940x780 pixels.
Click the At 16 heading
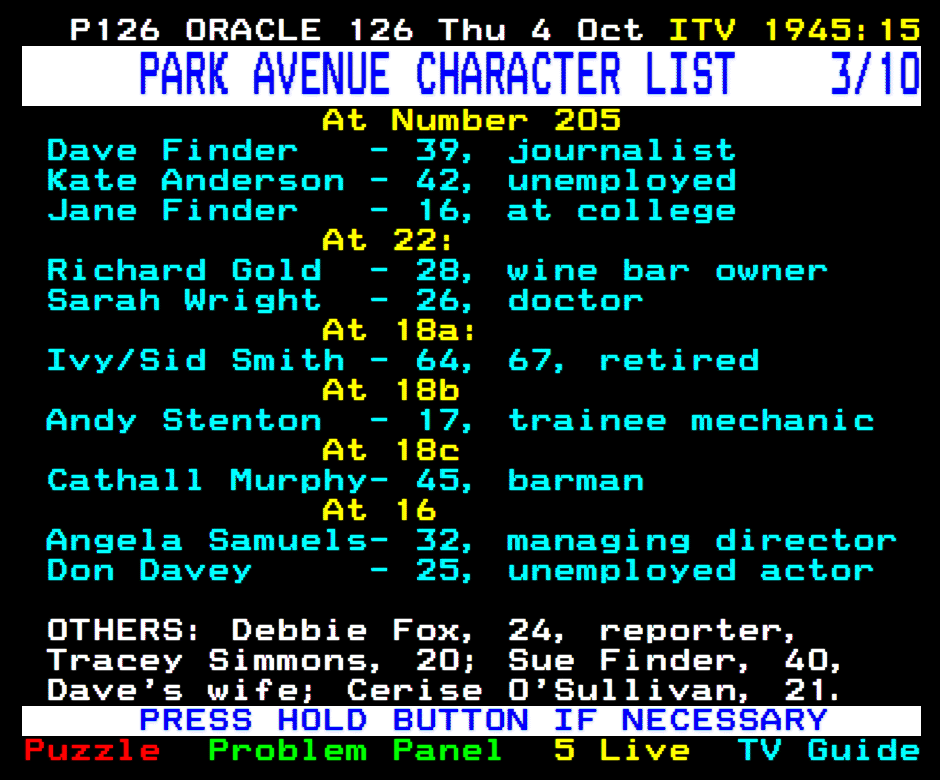click(379, 510)
